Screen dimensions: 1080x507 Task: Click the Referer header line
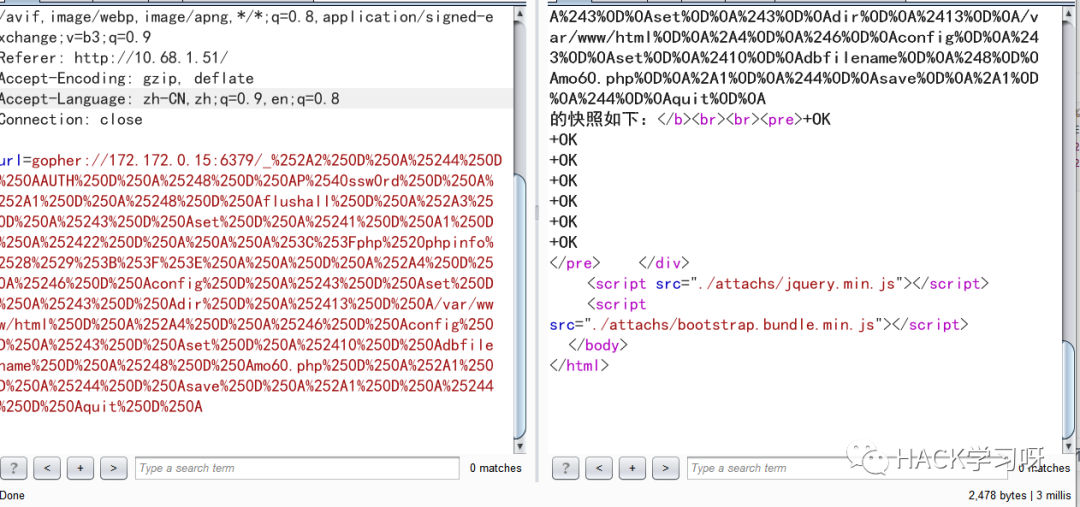tap(114, 58)
